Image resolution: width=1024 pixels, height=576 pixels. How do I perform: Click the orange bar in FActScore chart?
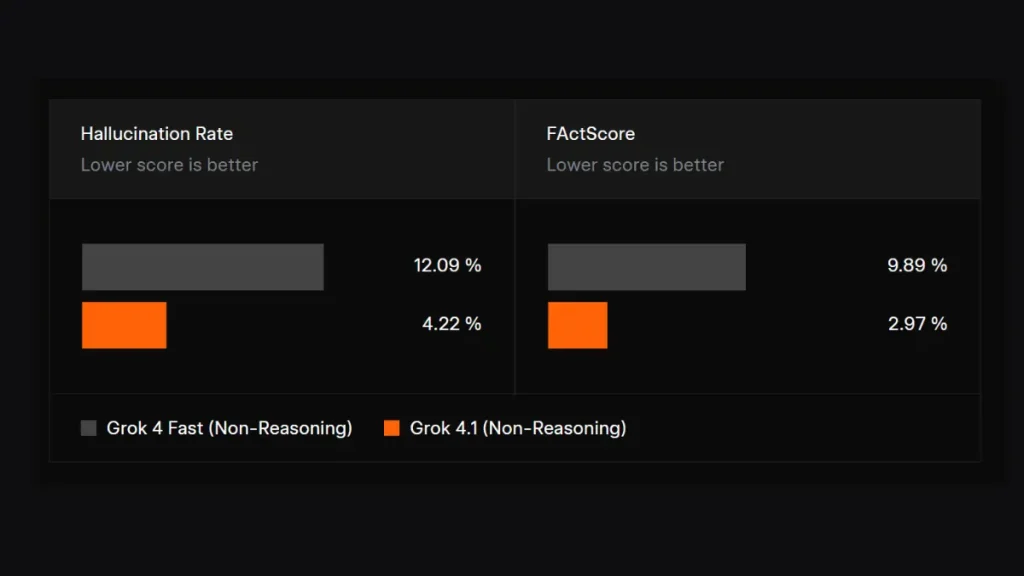pos(577,325)
